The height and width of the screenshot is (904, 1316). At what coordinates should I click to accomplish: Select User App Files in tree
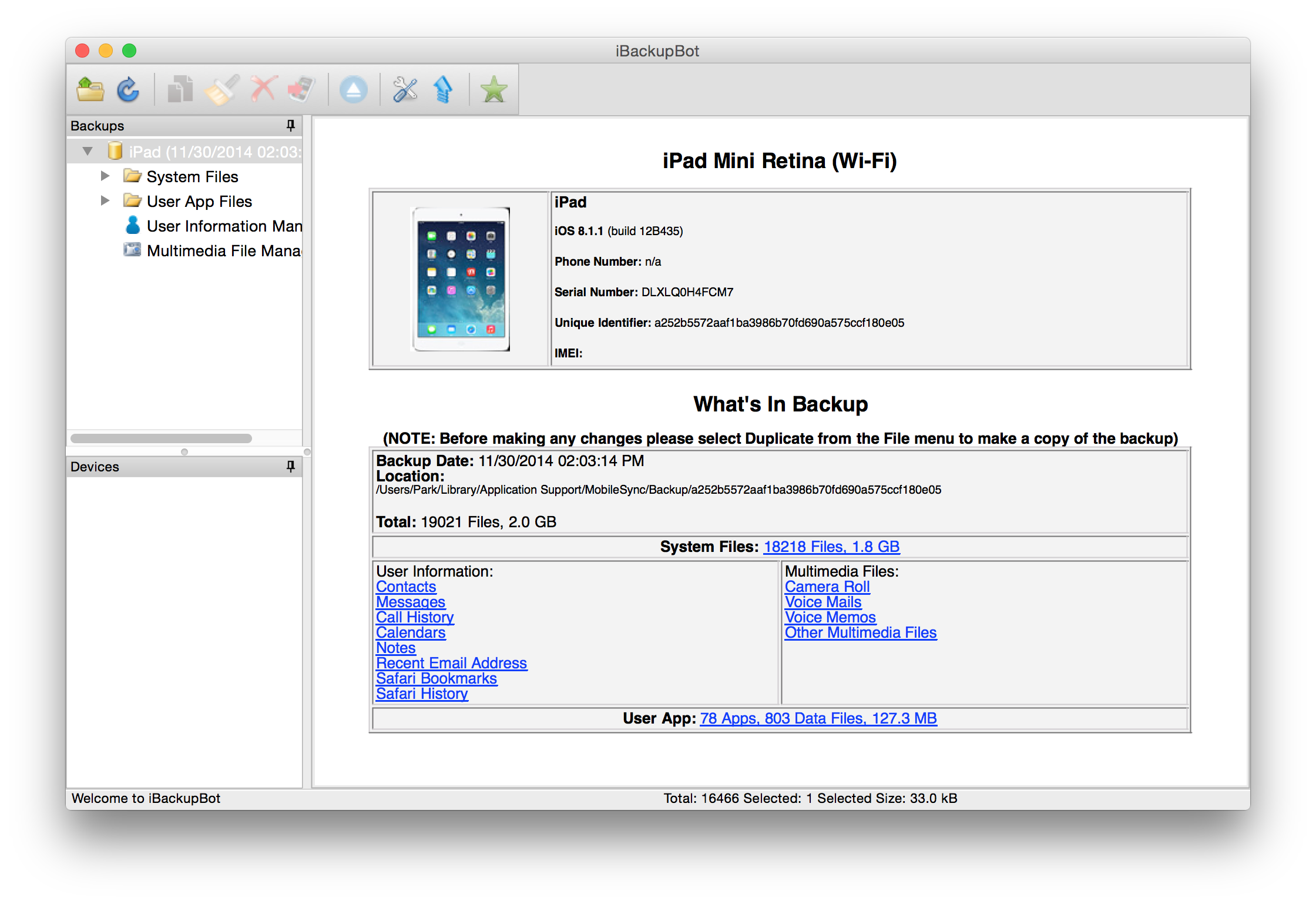[199, 201]
